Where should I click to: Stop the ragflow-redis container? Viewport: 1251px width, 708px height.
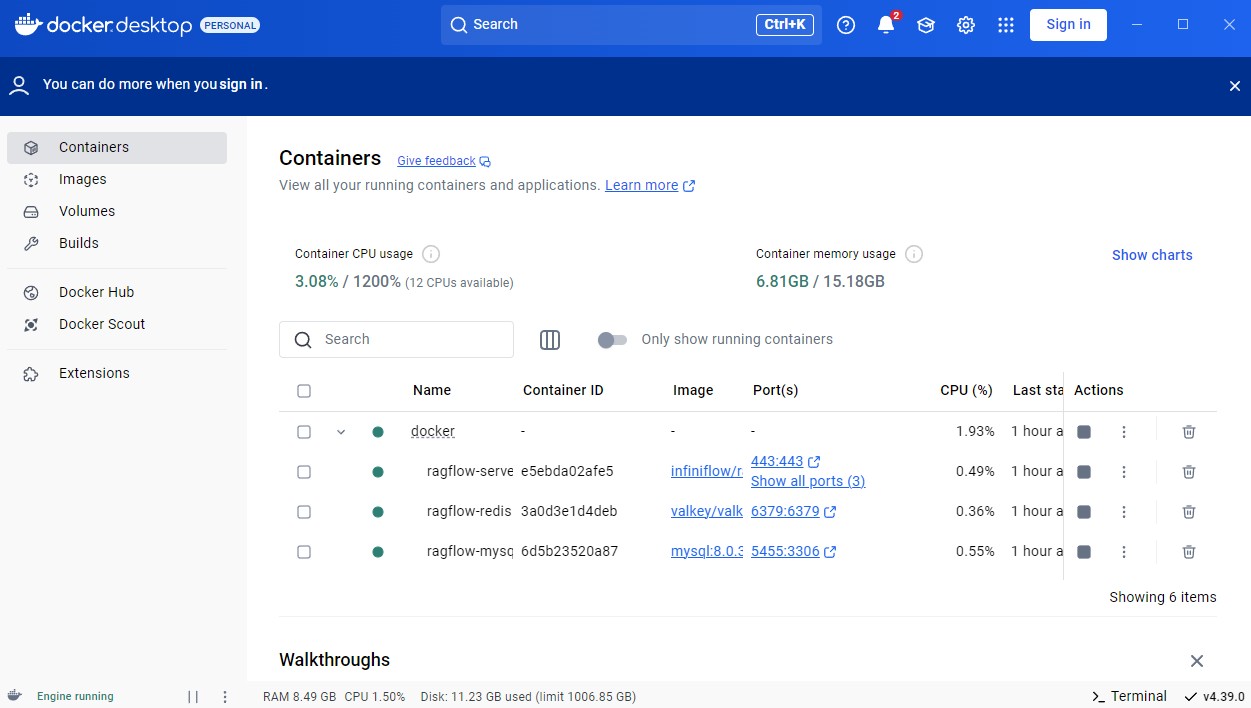[x=1084, y=512]
